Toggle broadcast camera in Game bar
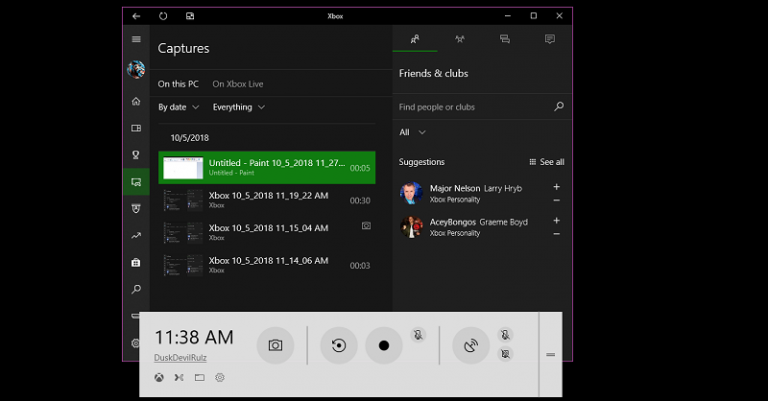768x401 pixels. [x=505, y=354]
